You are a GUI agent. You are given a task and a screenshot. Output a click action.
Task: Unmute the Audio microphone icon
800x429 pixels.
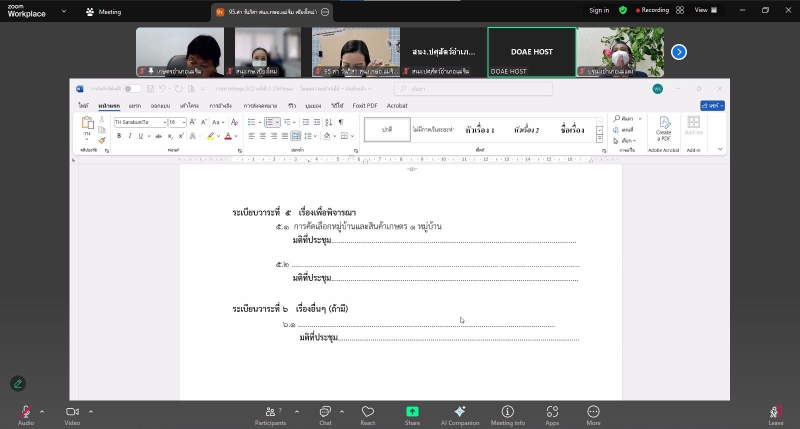[x=25, y=411]
